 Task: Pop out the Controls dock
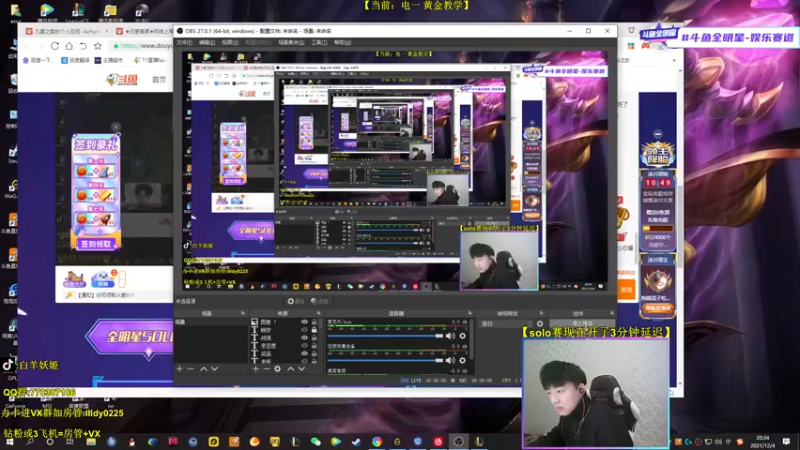pyautogui.click(x=611, y=313)
